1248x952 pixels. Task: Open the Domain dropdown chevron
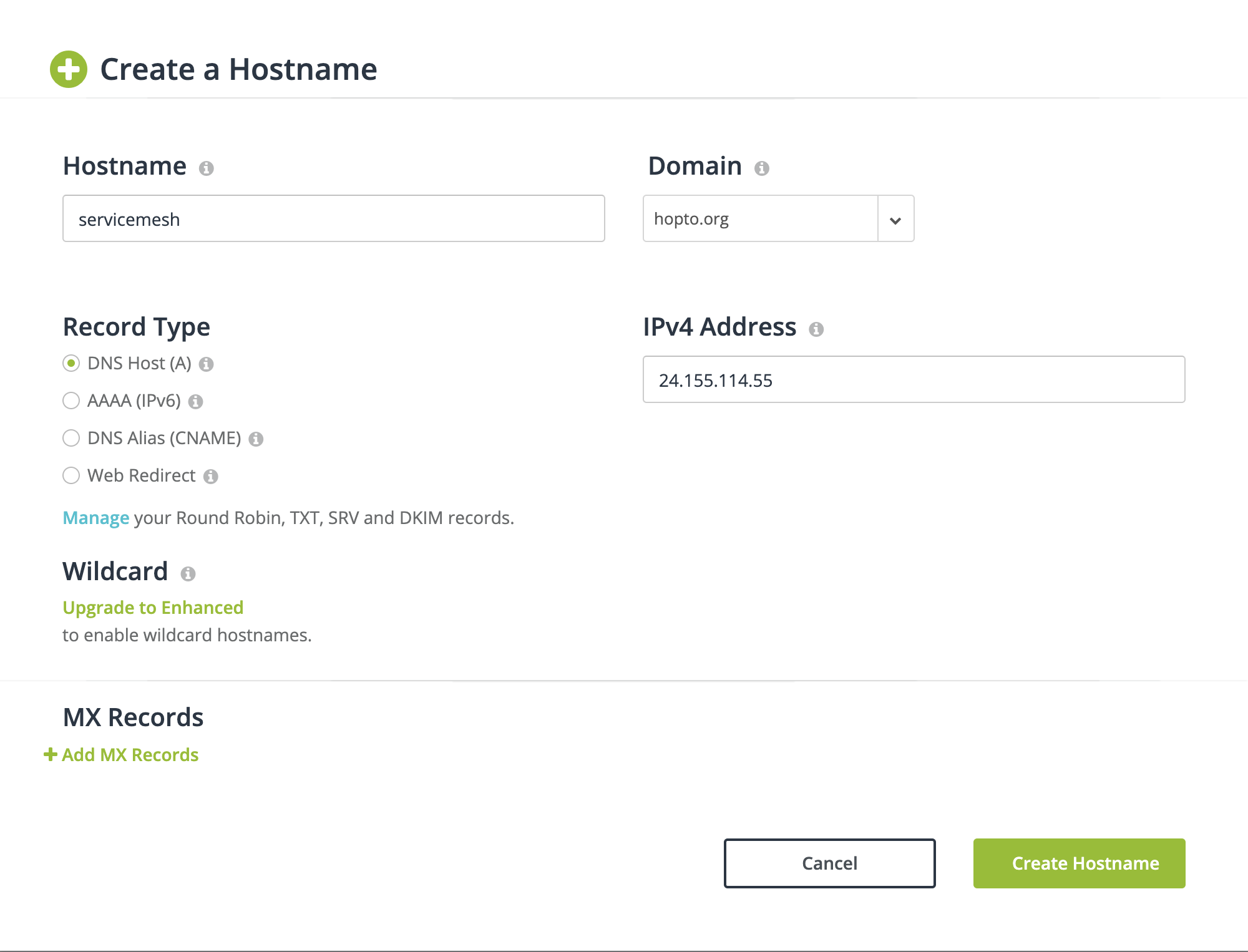(x=895, y=220)
